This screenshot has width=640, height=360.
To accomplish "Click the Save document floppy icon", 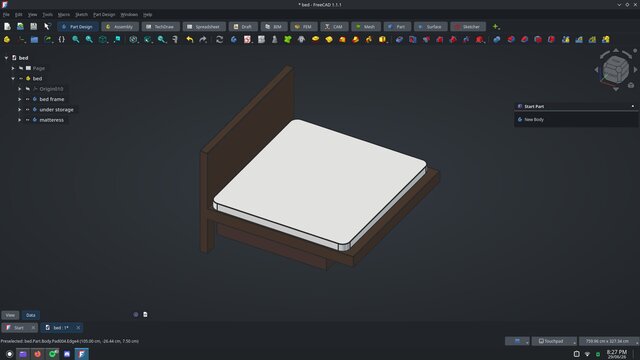I will point(33,27).
